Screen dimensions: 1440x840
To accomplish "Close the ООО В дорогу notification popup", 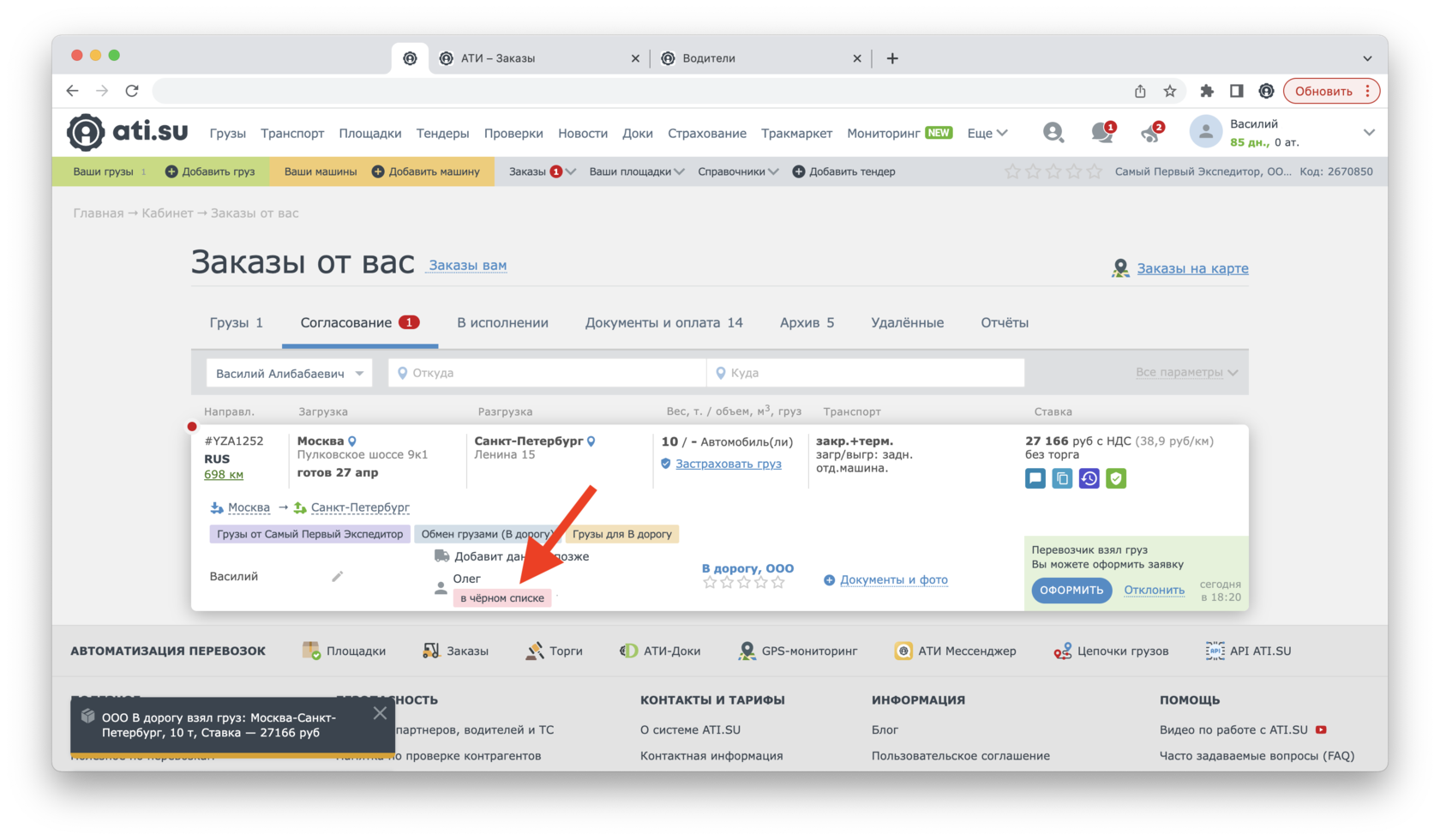I will [380, 713].
